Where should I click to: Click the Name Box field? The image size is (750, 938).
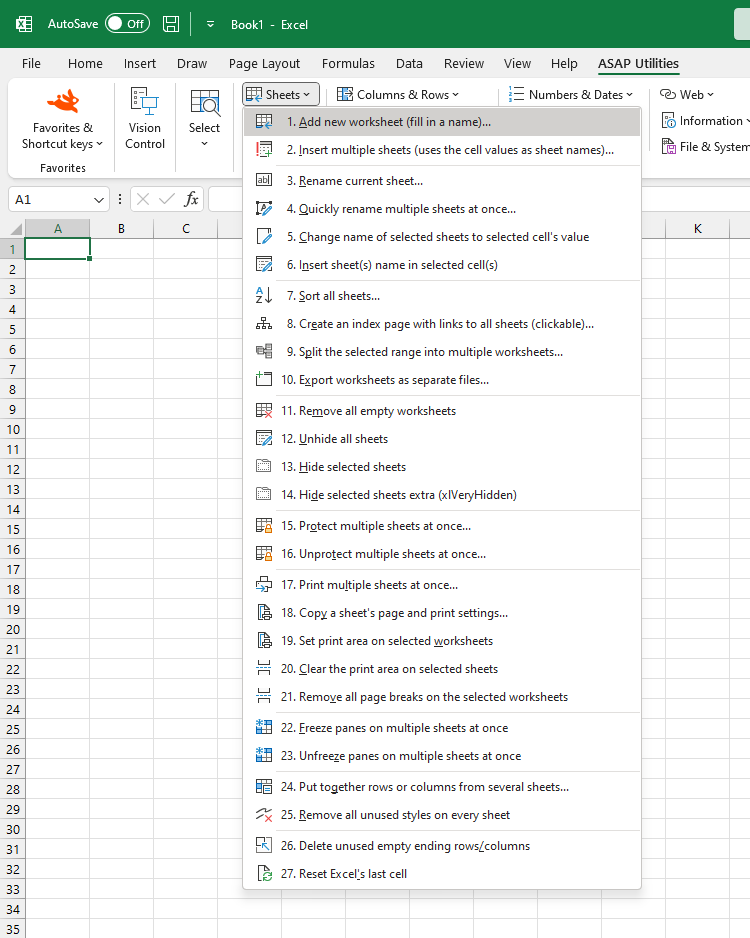click(x=51, y=200)
